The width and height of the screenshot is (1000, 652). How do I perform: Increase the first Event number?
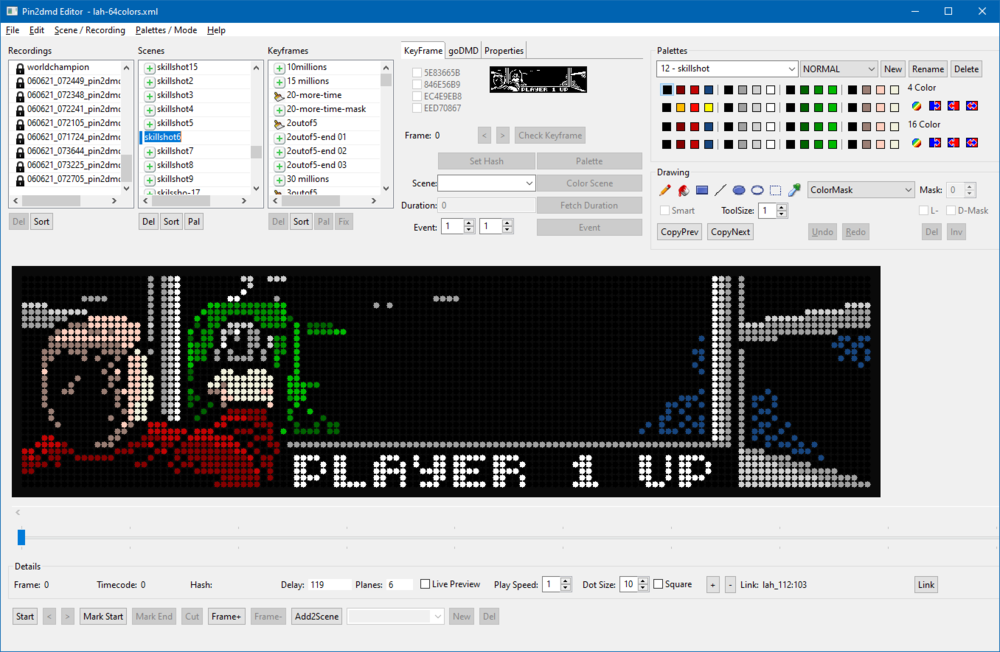(x=469, y=223)
